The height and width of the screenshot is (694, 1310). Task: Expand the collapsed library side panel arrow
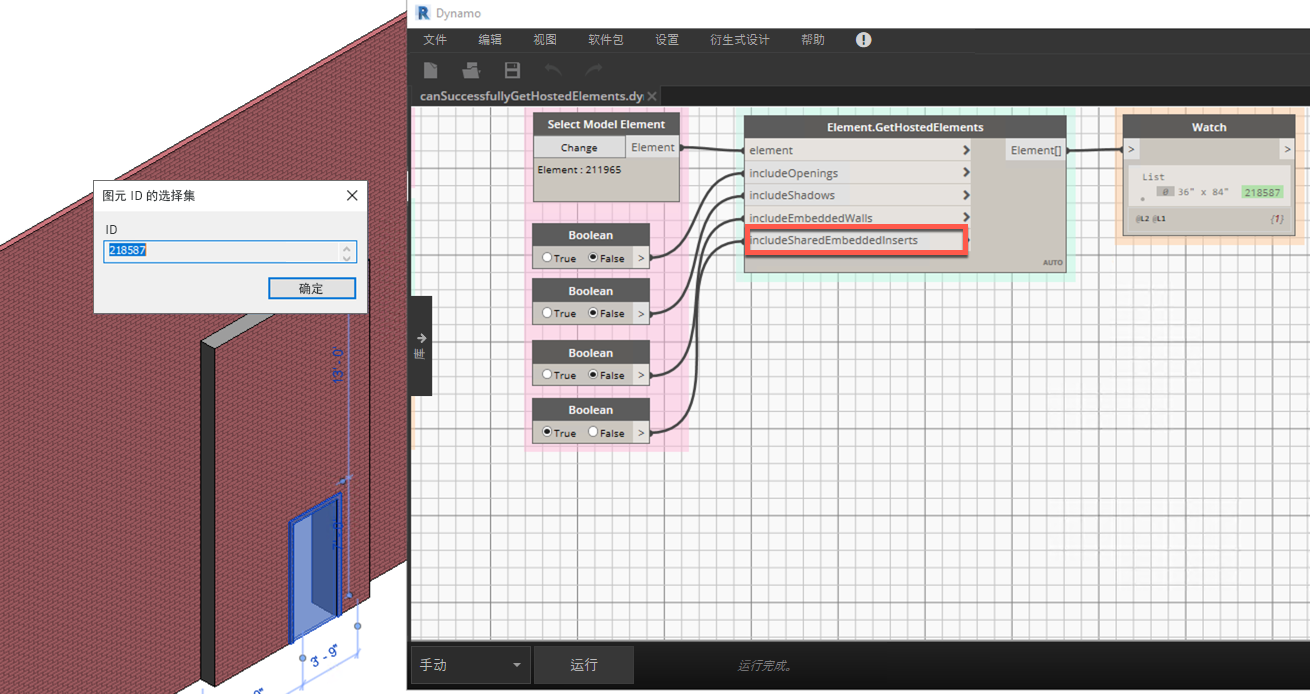(421, 338)
